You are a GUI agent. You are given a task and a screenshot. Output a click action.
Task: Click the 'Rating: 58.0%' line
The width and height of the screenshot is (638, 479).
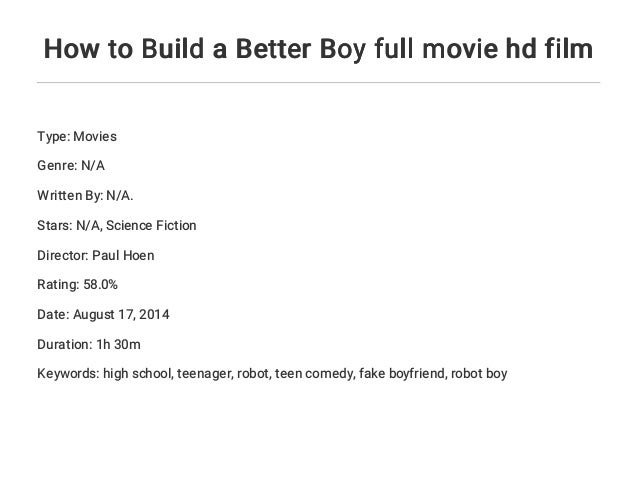point(77,284)
